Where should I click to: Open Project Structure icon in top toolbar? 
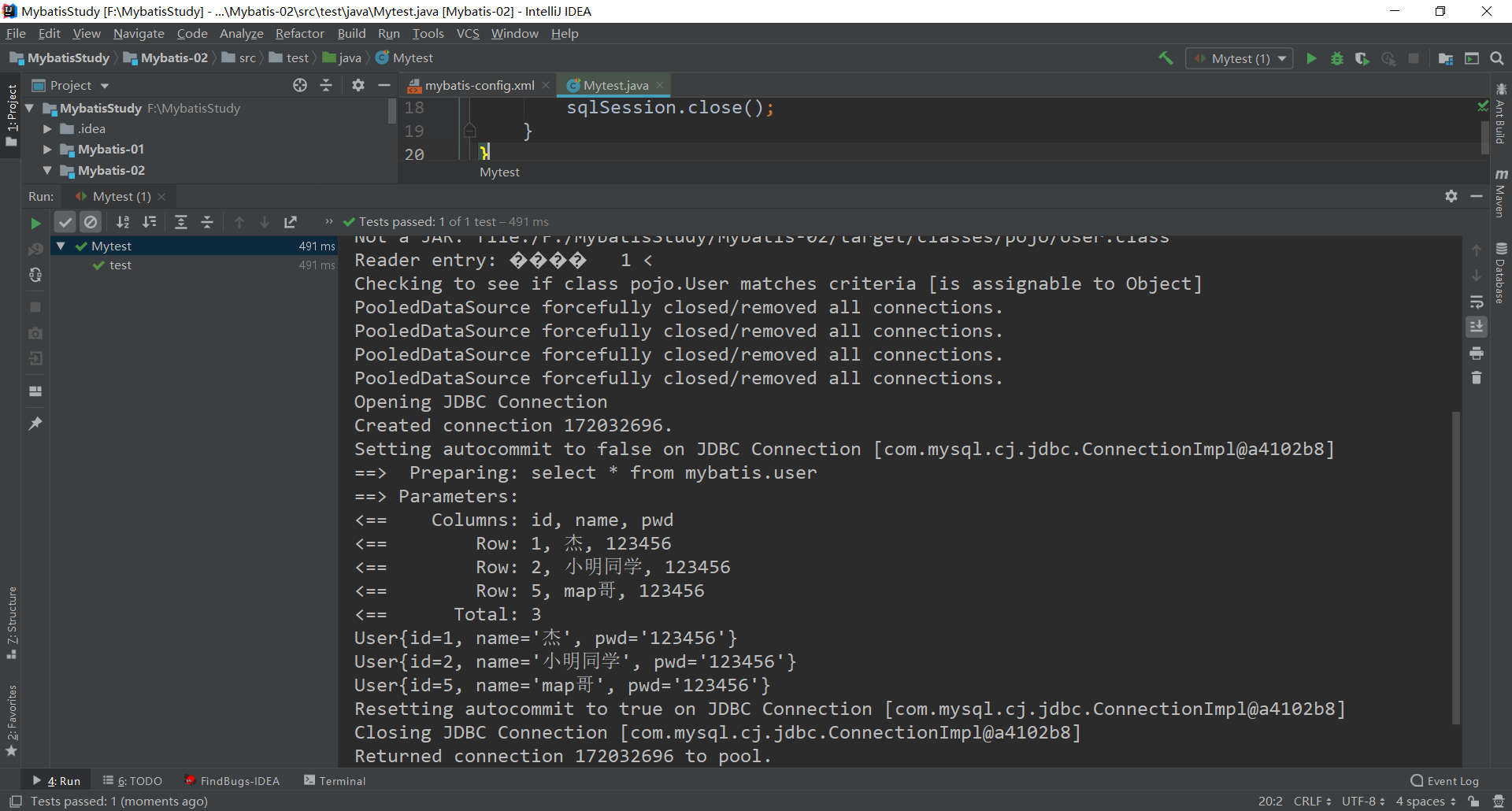(1446, 58)
